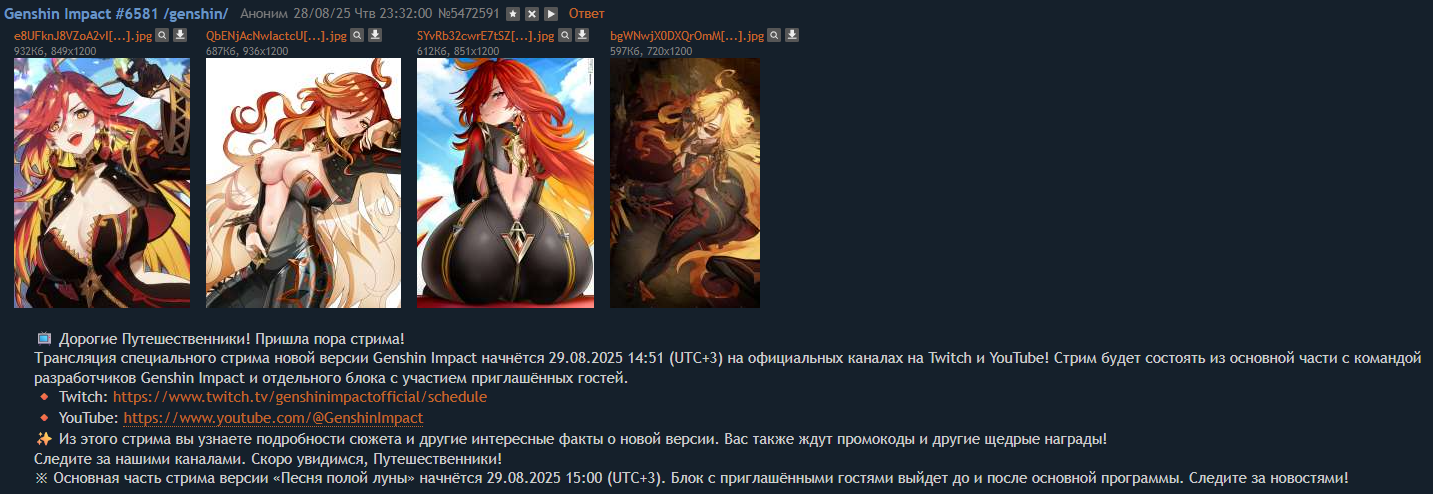Download the QbENjAcNwlactcU jpg file

pyautogui.click(x=376, y=35)
